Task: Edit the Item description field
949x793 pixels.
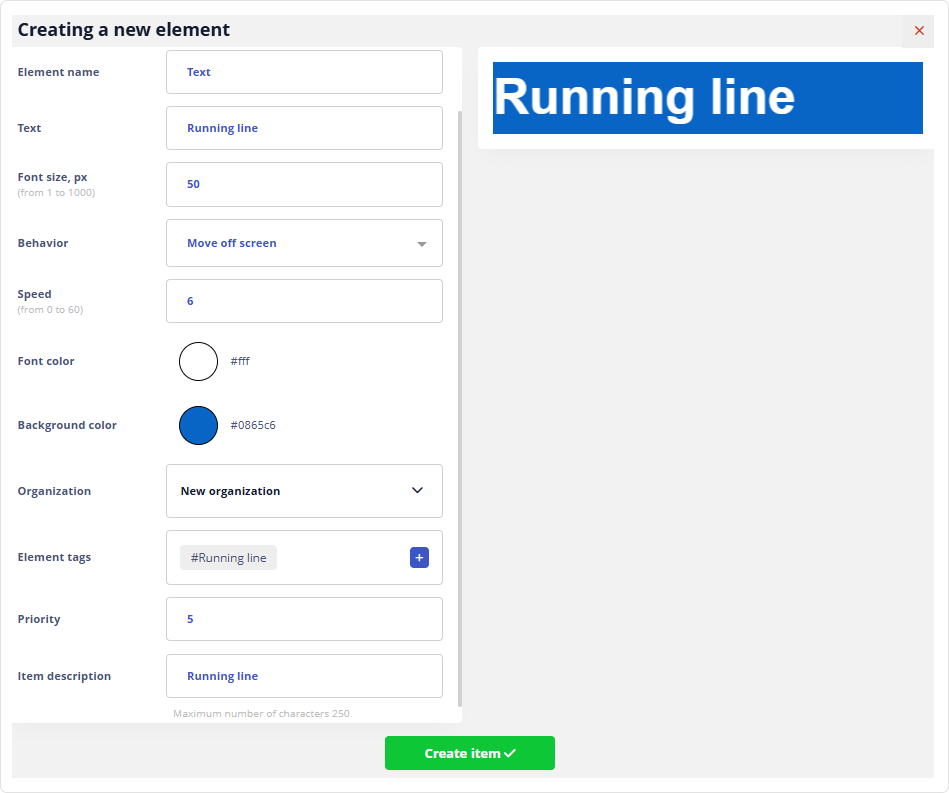Action: click(304, 676)
